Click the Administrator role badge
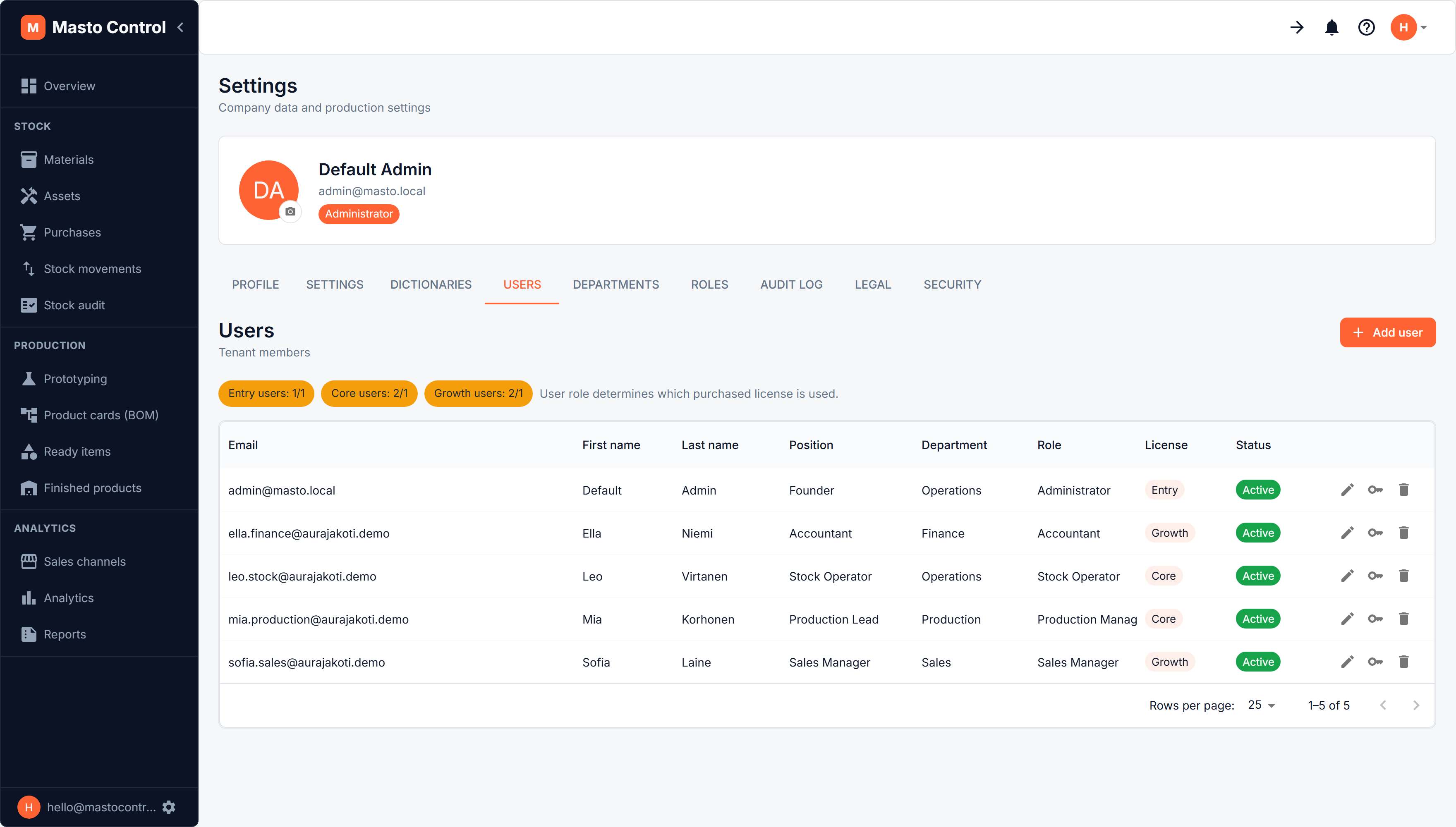The height and width of the screenshot is (827, 1456). (x=359, y=213)
